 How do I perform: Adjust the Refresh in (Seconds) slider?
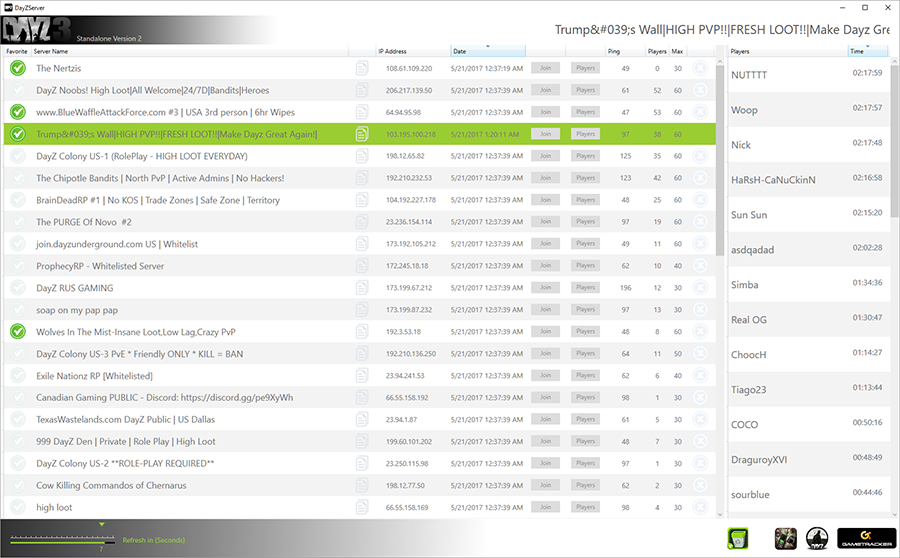(x=62, y=540)
